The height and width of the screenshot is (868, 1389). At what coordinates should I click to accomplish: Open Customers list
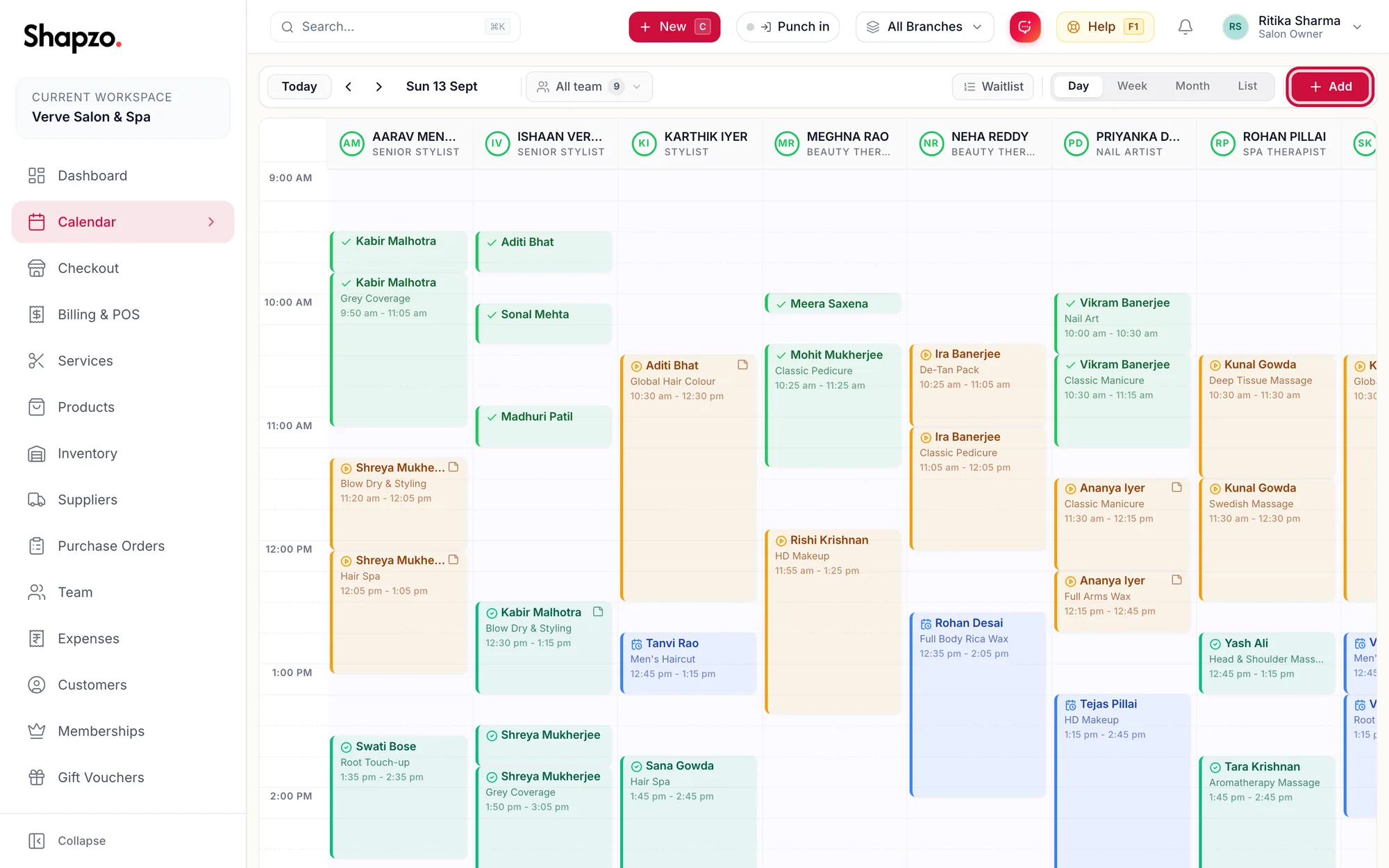pos(123,685)
